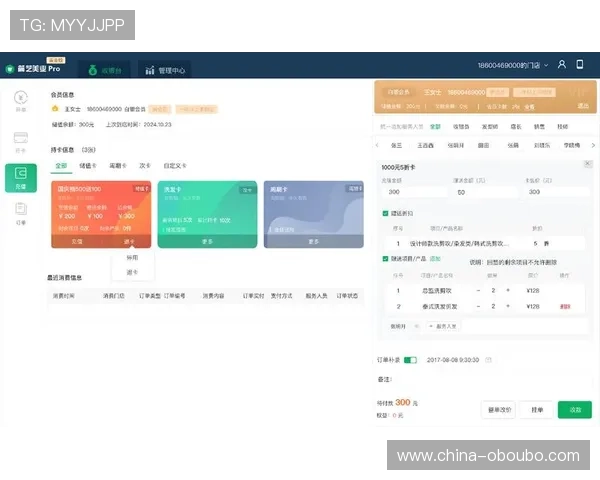Open the 订单 orders icon in the sidebar
This screenshot has height=480, width=600.
[21, 214]
